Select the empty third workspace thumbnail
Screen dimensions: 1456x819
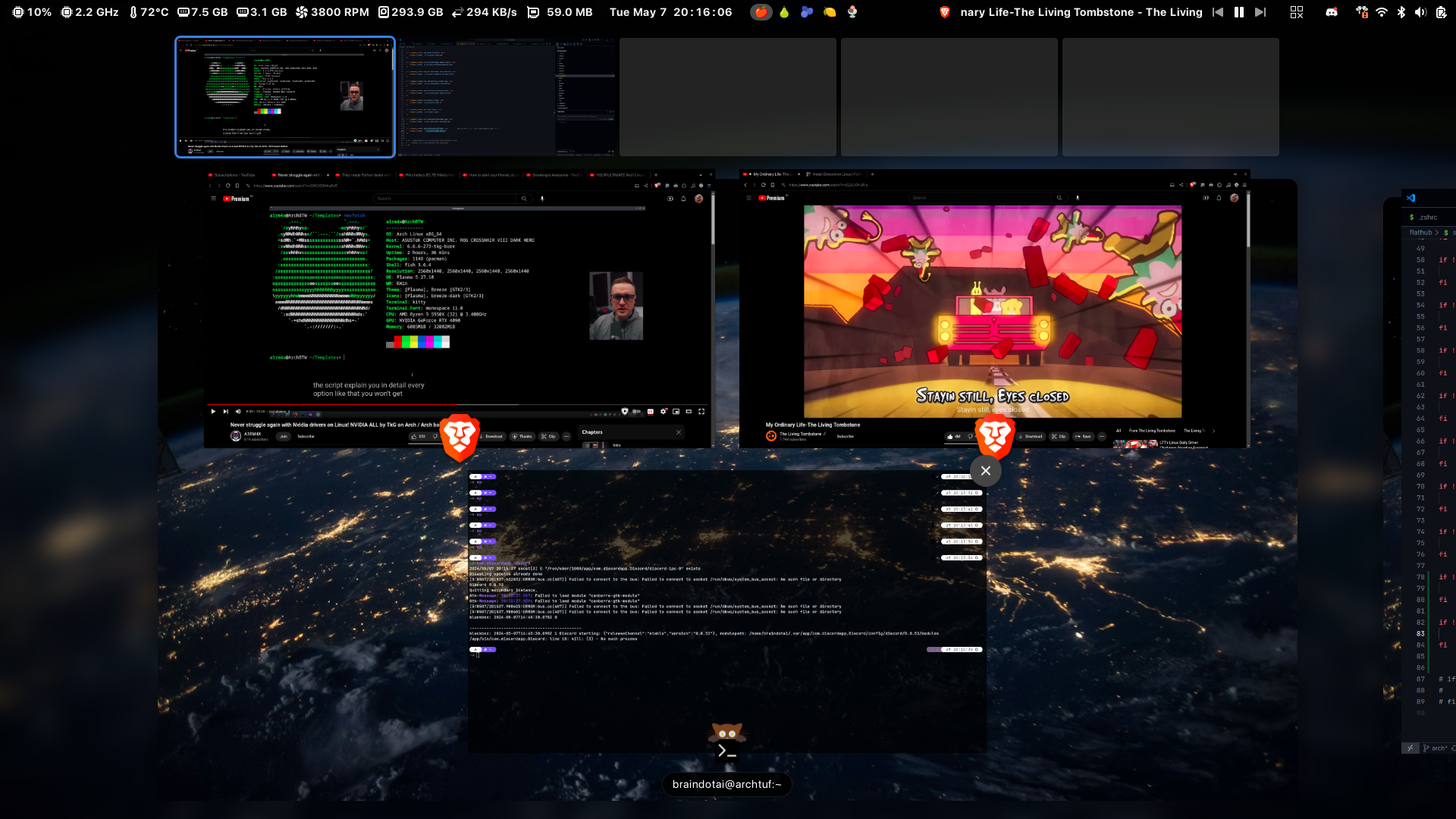[727, 97]
